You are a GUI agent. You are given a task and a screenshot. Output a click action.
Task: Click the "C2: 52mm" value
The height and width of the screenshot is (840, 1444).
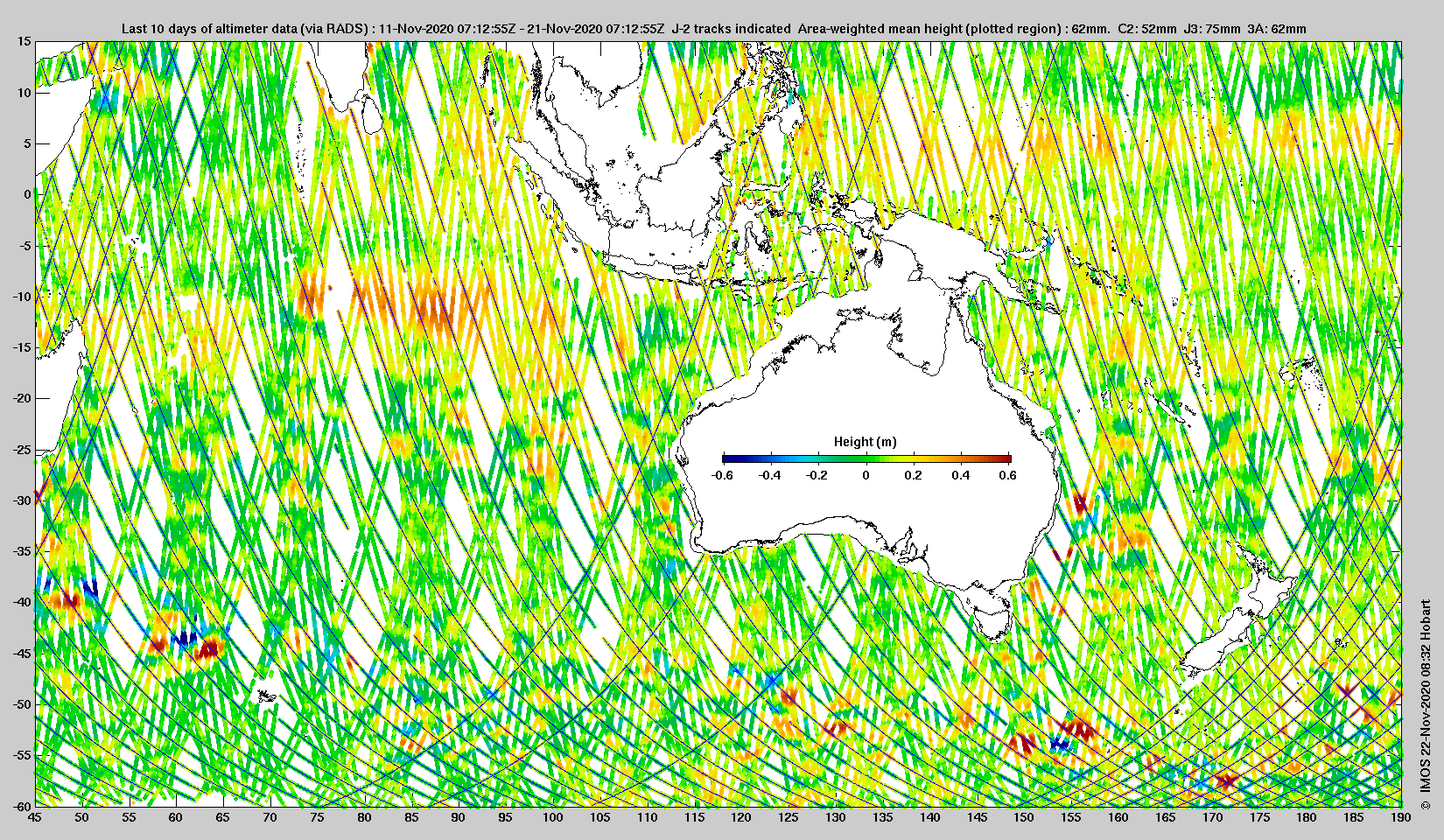coord(1147,29)
